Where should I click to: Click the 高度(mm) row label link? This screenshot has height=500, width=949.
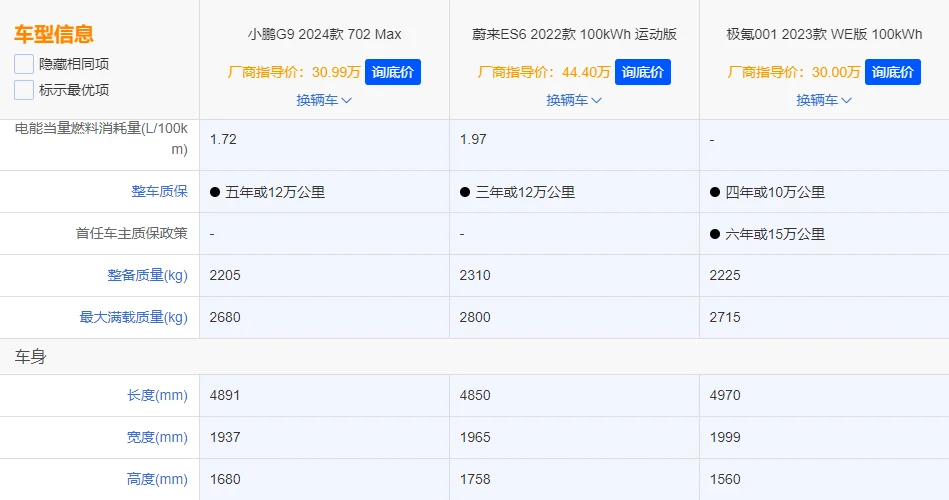pos(157,479)
